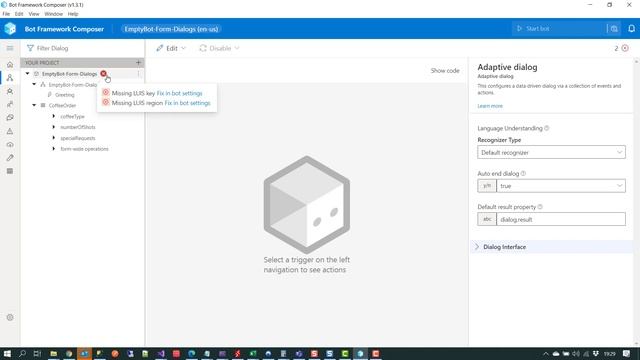The width and height of the screenshot is (640, 360).
Task: Click the Default result property info icon
Action: [540, 207]
